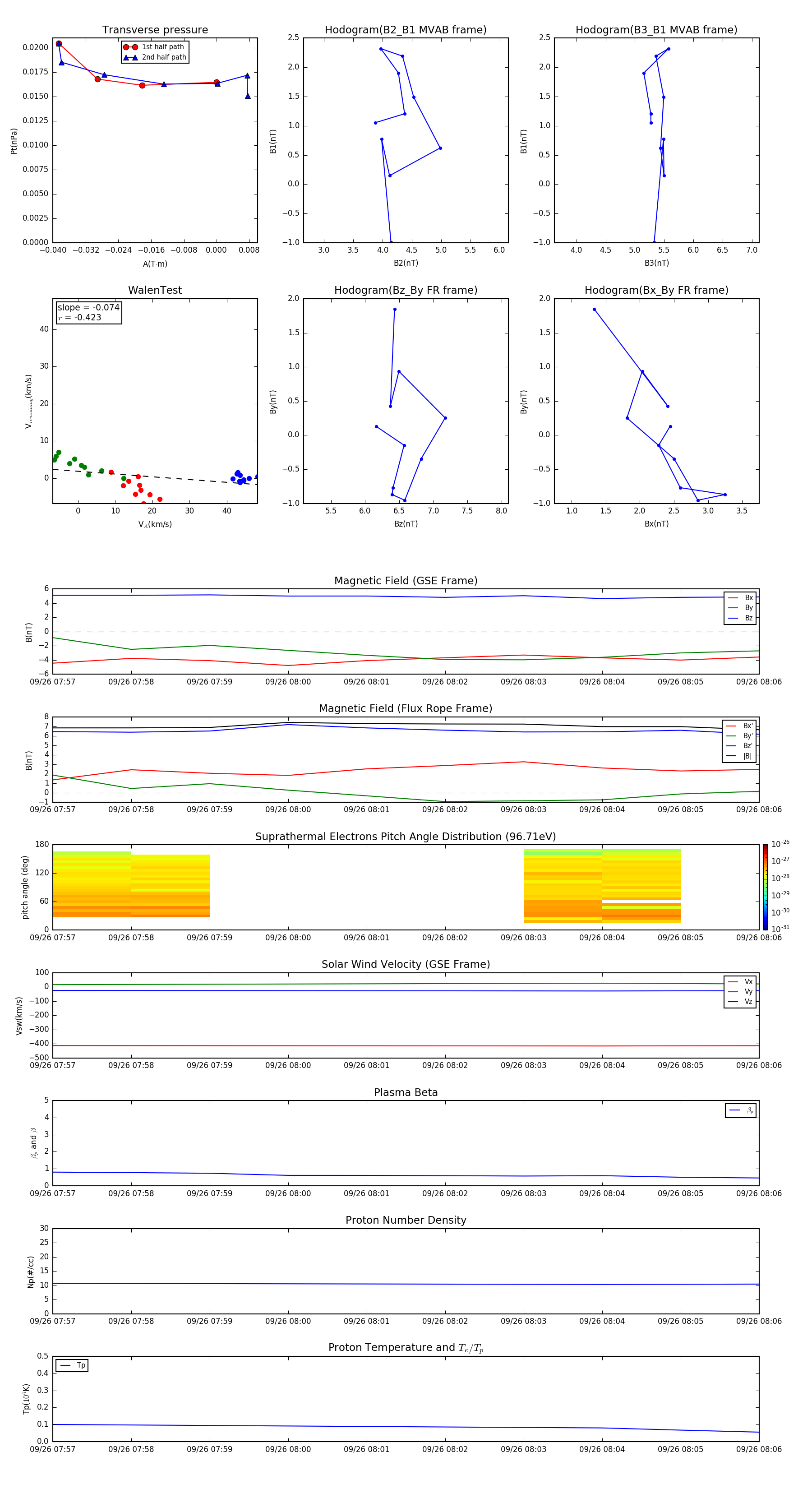This screenshot has width=812, height=1489.
Task: Click the 'V_remaining(km/s)' y-axis label of WalenTest
Action: (28, 401)
